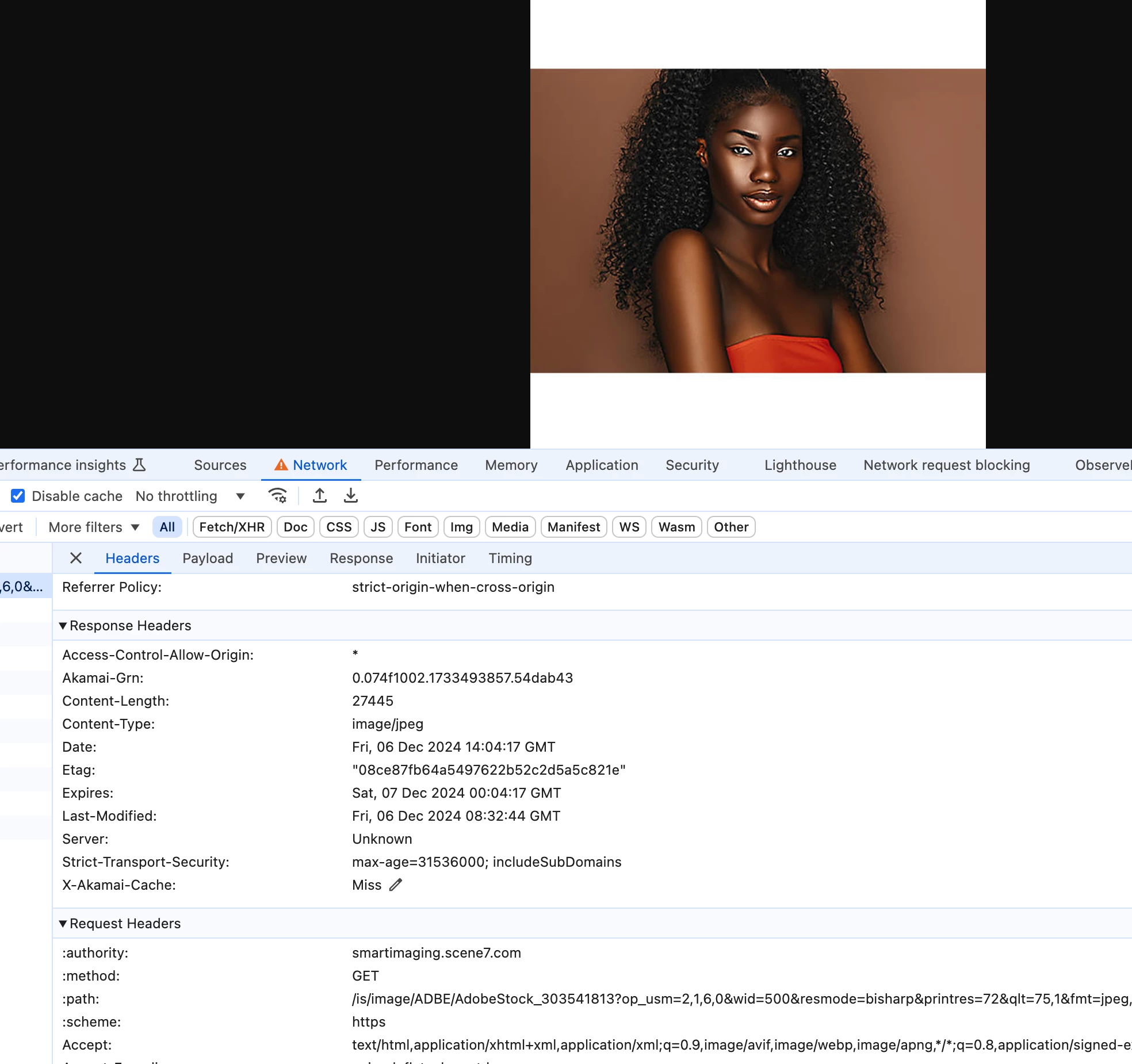1132x1064 pixels.
Task: Uncheck the Disable cache checkbox
Action: pyautogui.click(x=18, y=496)
